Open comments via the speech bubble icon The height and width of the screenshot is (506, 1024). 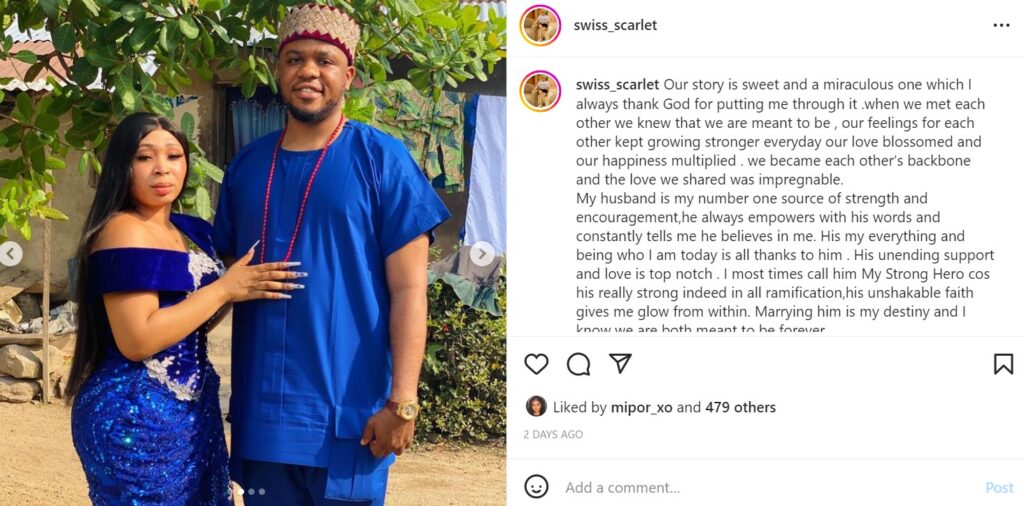[578, 364]
